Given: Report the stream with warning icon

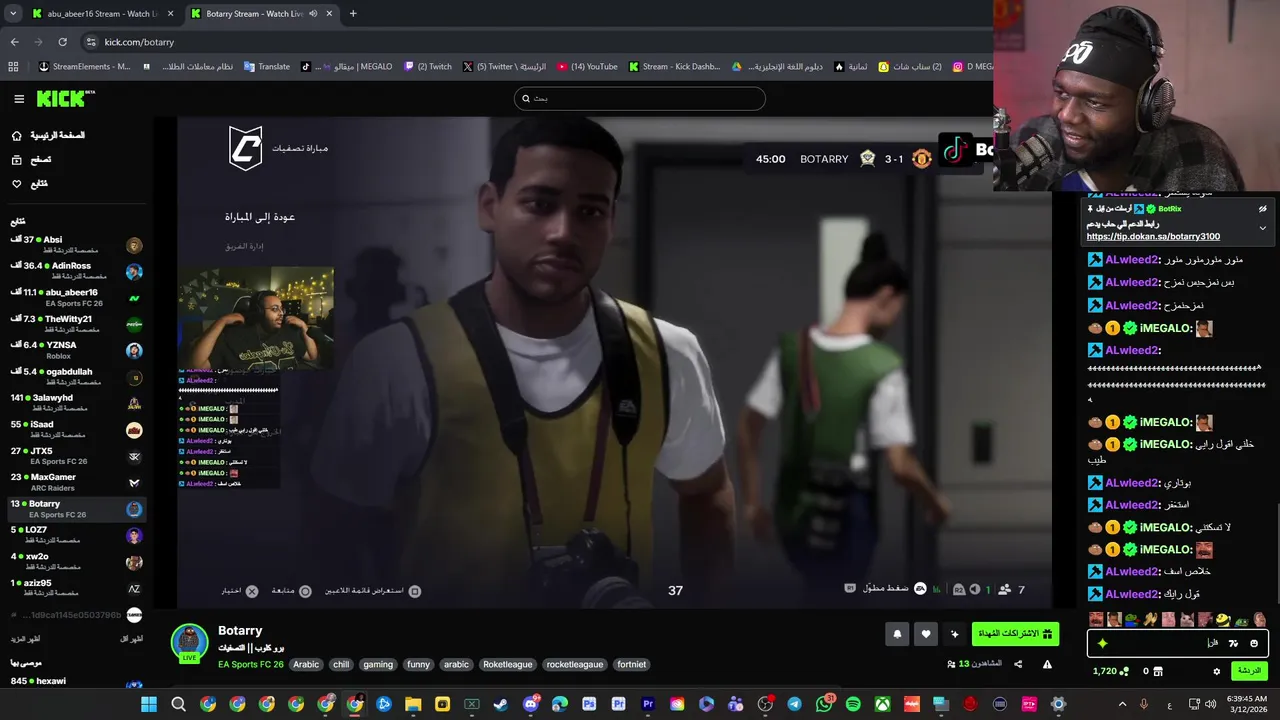Looking at the screenshot, I should tap(1047, 664).
